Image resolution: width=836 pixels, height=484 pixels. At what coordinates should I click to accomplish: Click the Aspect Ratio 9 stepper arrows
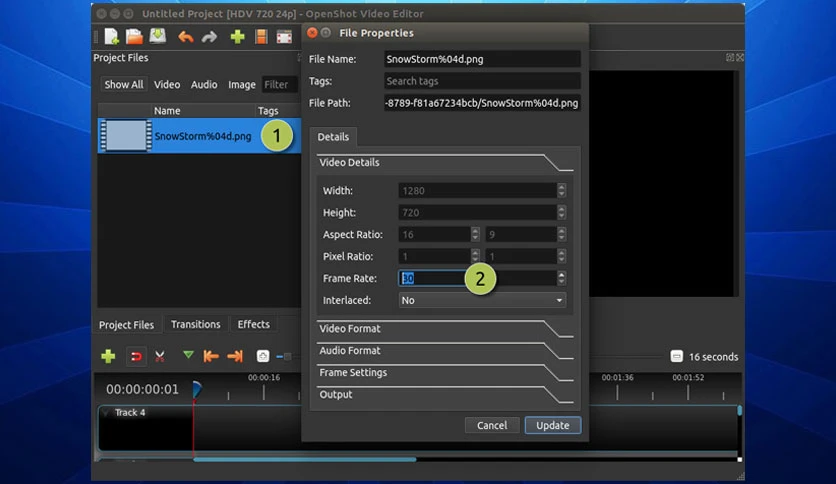561,234
